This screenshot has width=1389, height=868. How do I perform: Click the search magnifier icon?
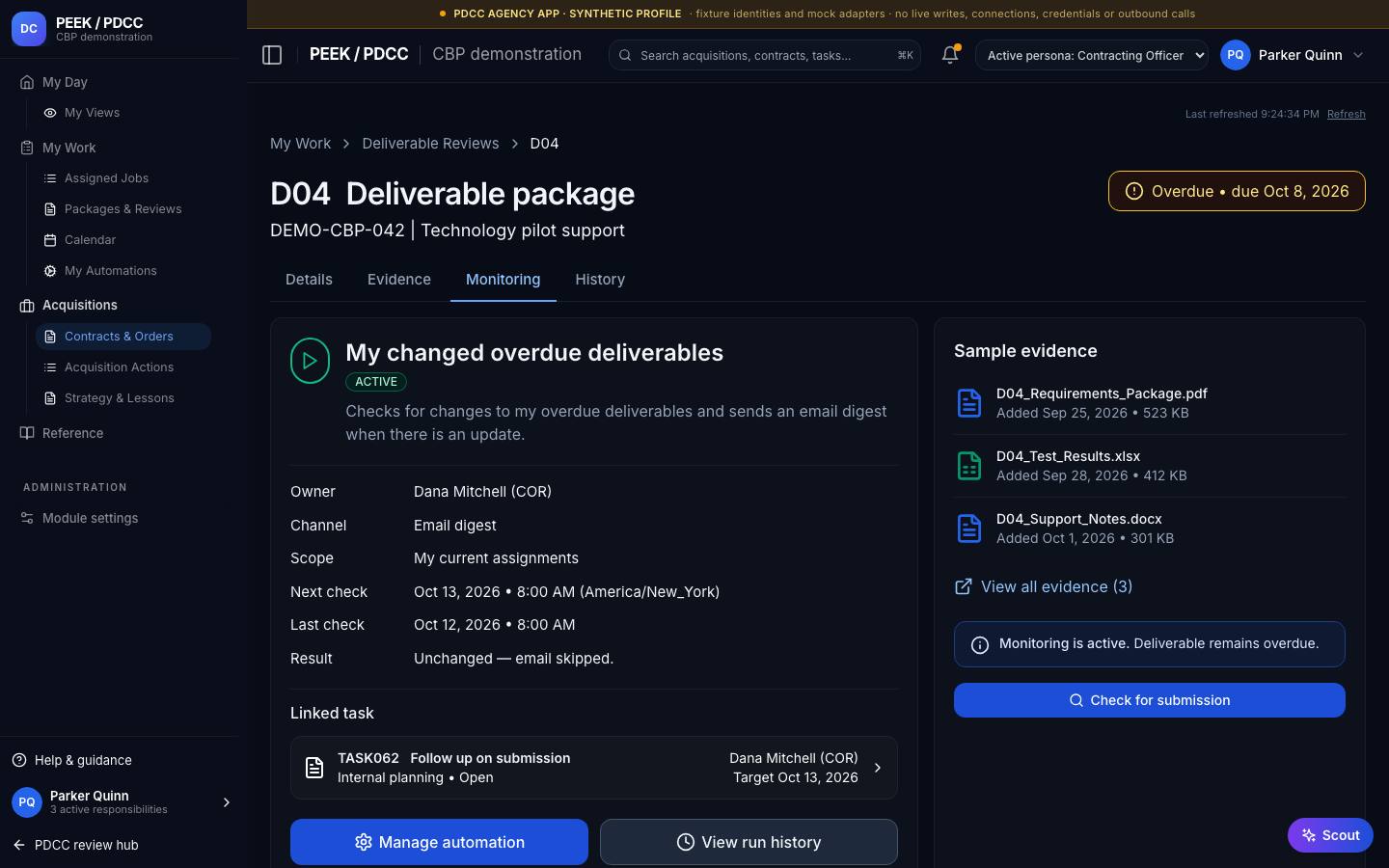pos(625,55)
